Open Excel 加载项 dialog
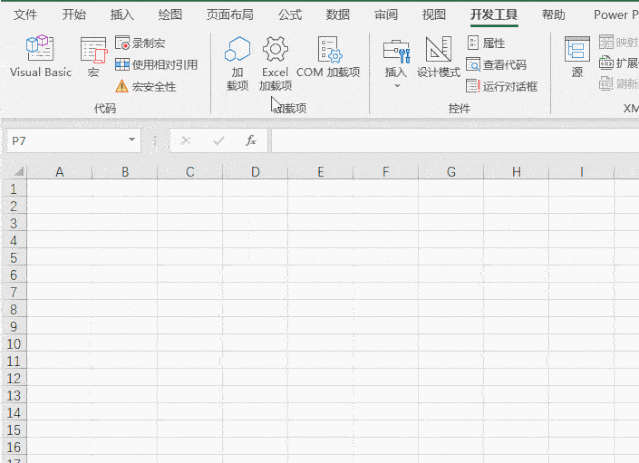This screenshot has height=463, width=639. pyautogui.click(x=275, y=64)
